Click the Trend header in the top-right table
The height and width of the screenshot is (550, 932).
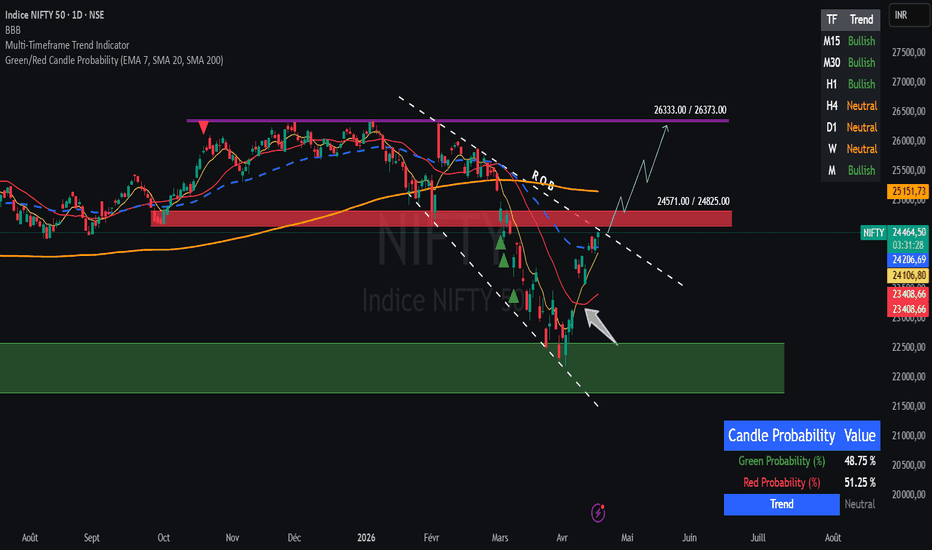point(861,20)
